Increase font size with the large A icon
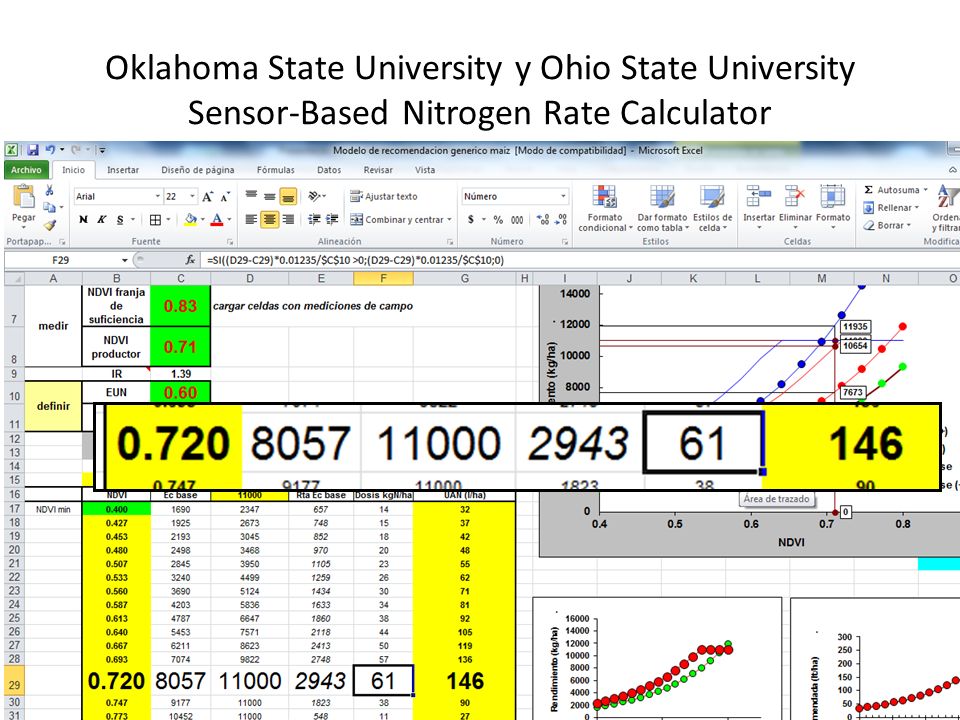The height and width of the screenshot is (720, 960). click(208, 197)
